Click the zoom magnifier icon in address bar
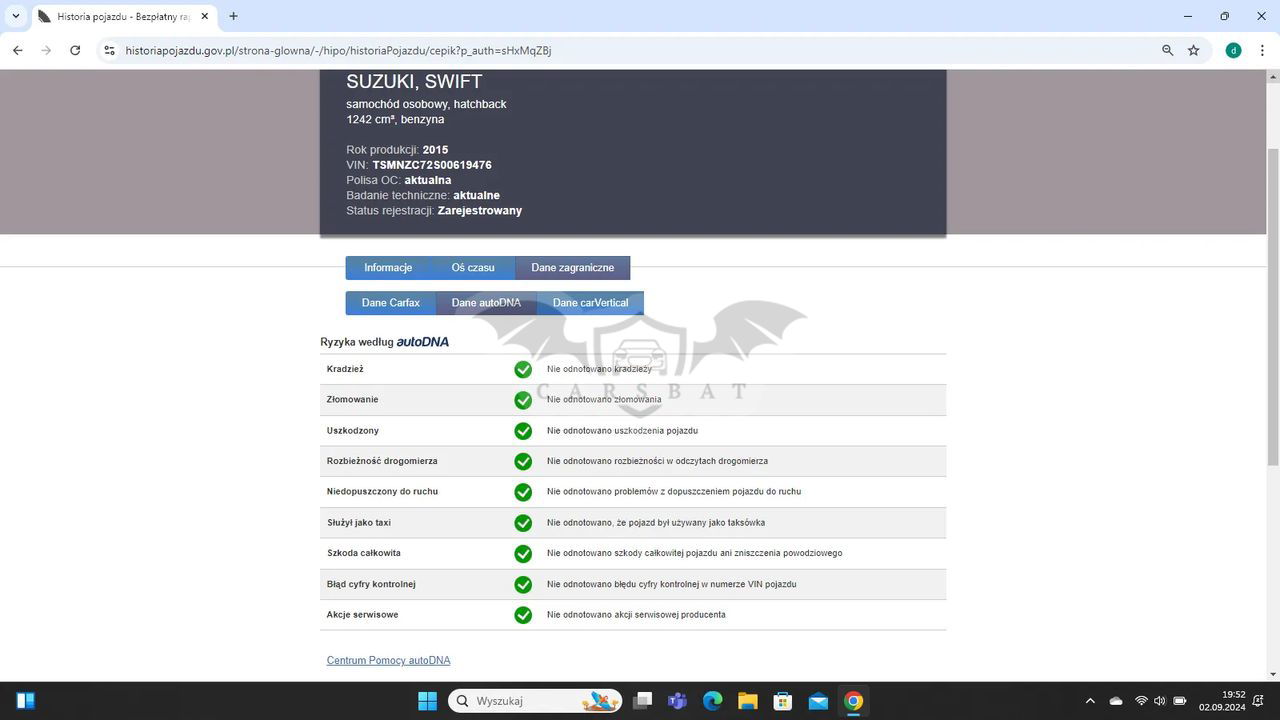Image resolution: width=1280 pixels, height=720 pixels. [x=1167, y=50]
